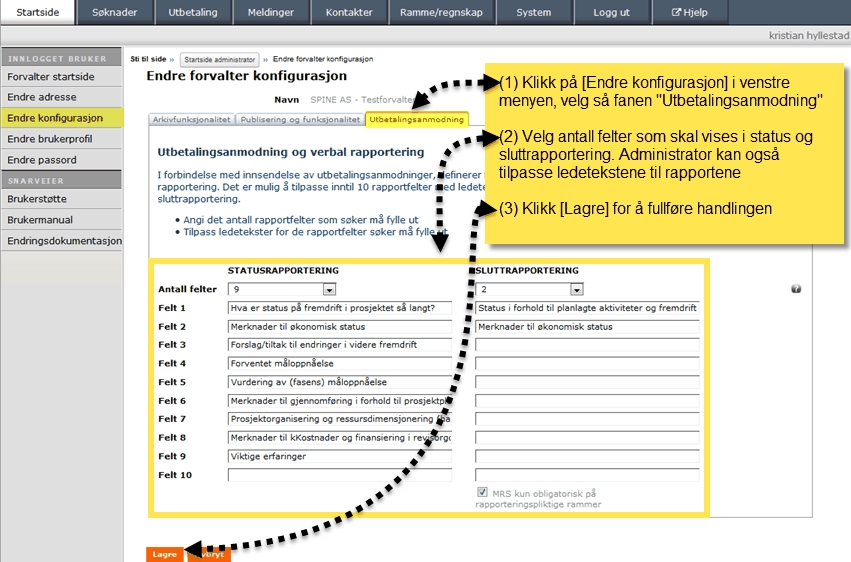Image resolution: width=851 pixels, height=562 pixels.
Task: Open the System menu tab
Action: pyautogui.click(x=534, y=12)
